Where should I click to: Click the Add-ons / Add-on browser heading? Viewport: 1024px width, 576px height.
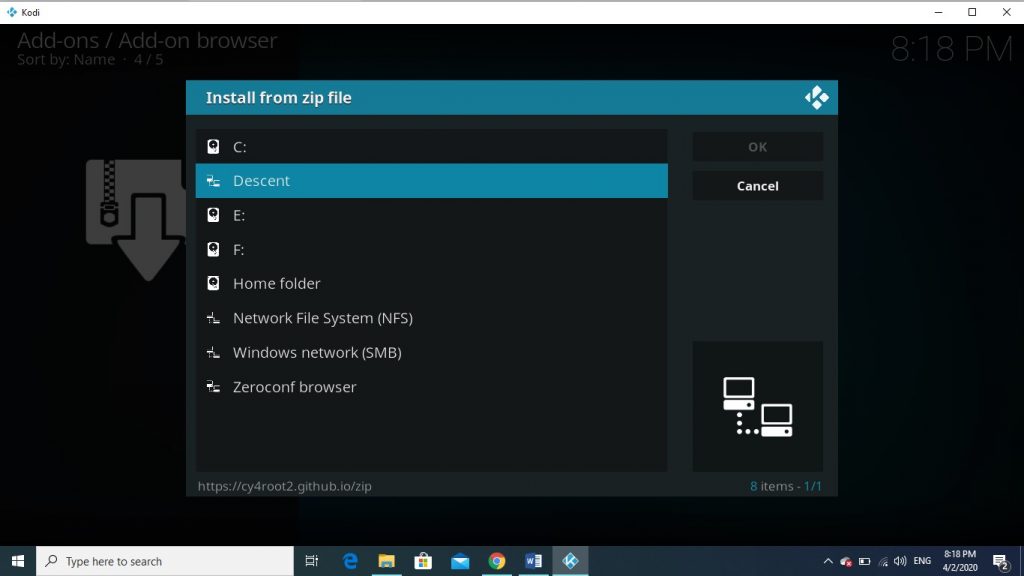pyautogui.click(x=147, y=40)
